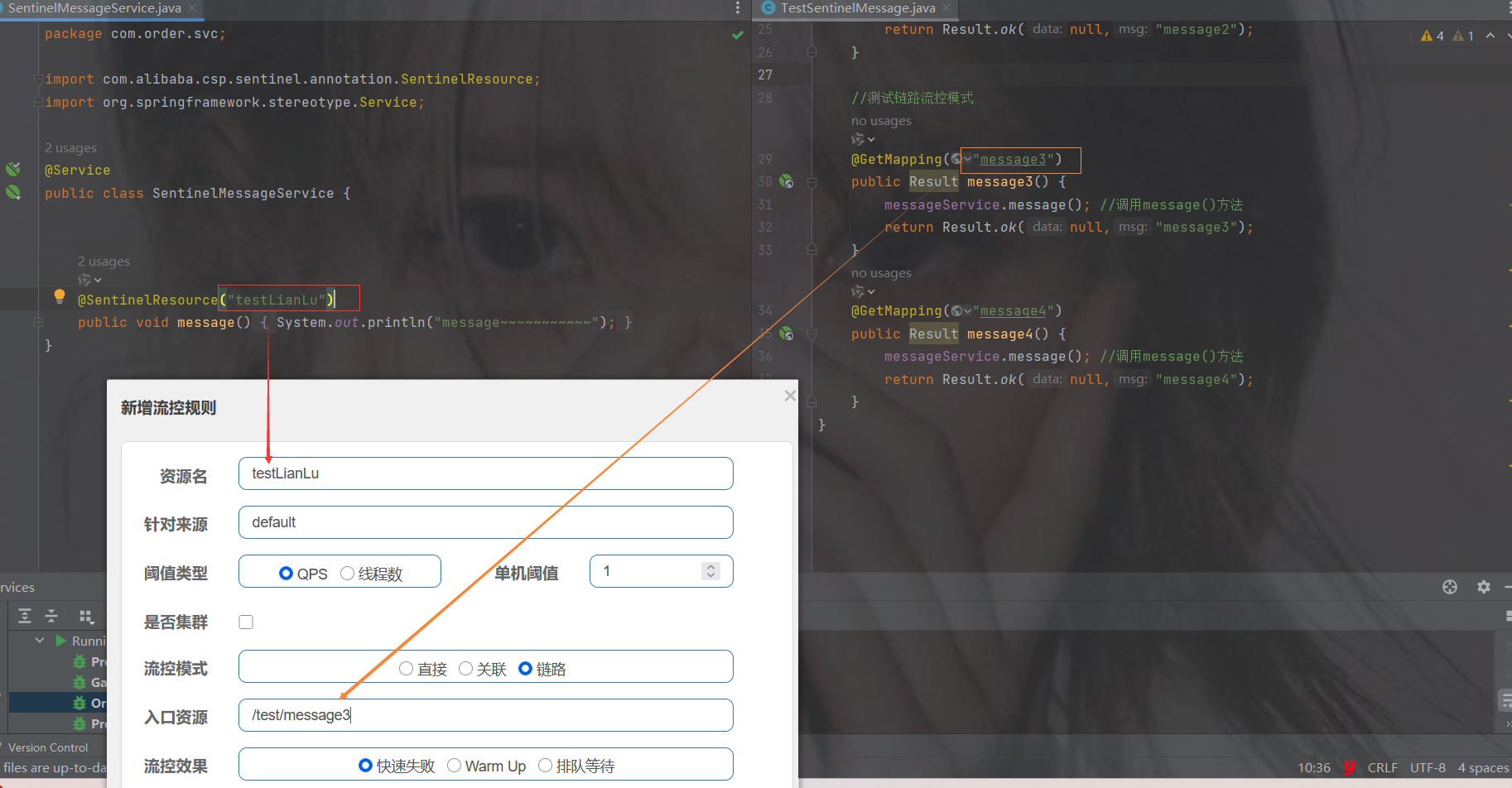
Task: Click the 10:36 caret position in status bar
Action: point(1314,768)
